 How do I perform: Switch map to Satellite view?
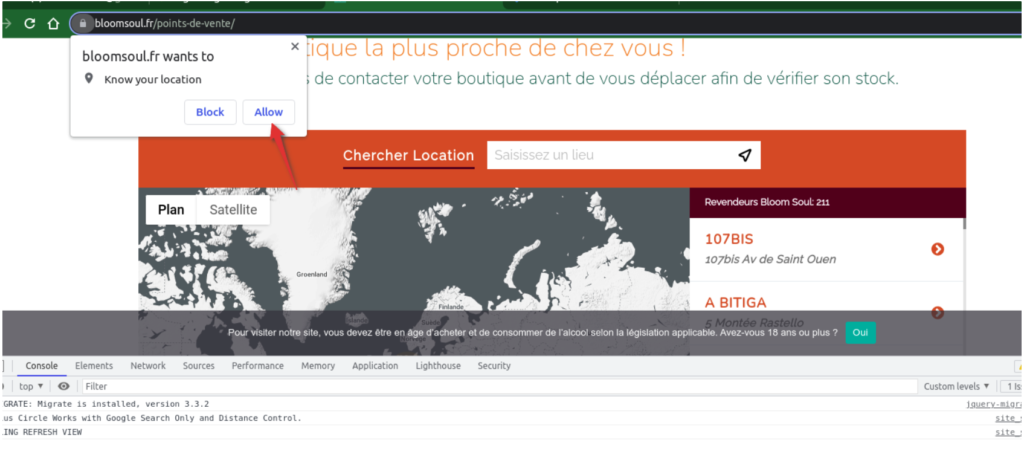(233, 210)
